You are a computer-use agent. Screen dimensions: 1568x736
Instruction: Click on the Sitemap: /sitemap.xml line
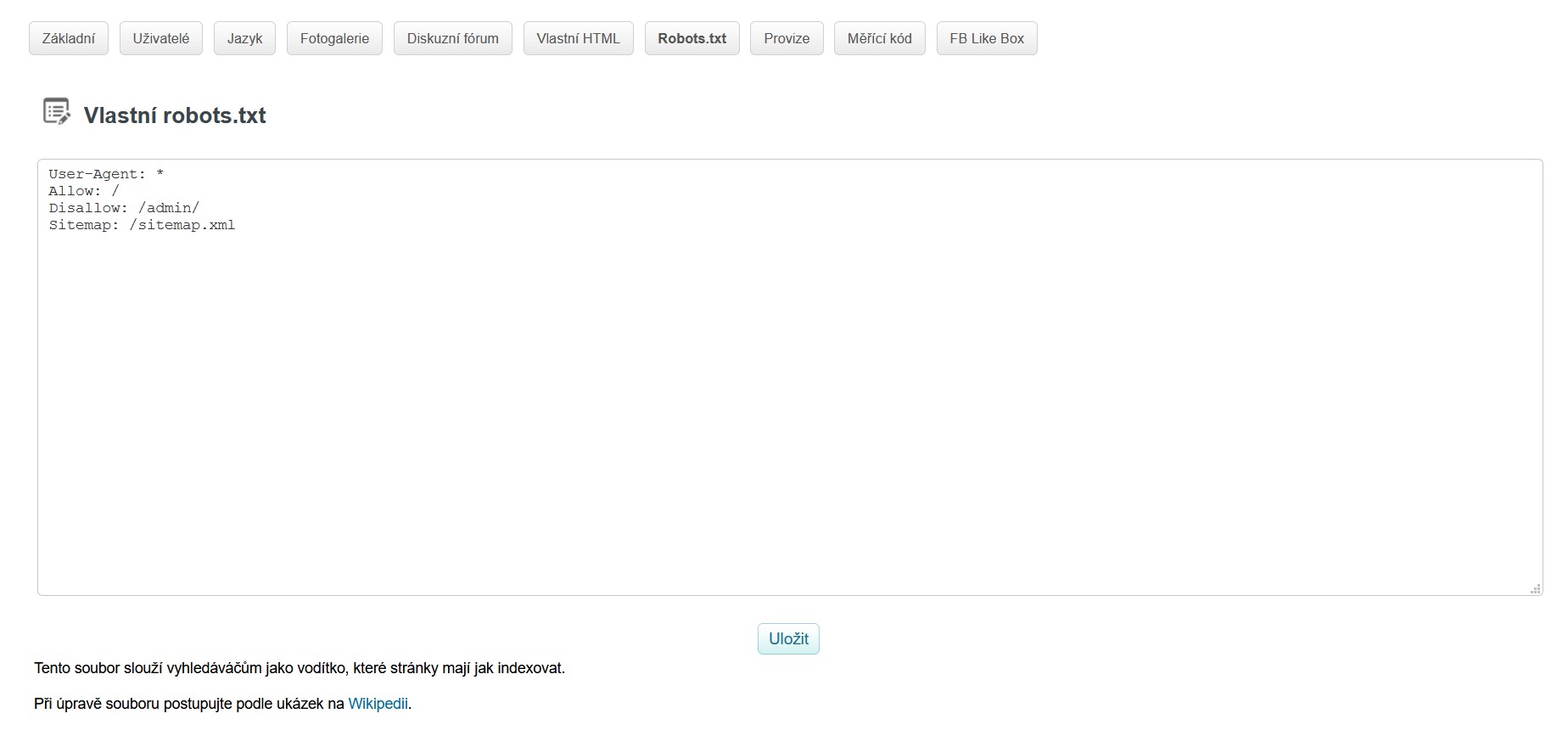(x=142, y=225)
